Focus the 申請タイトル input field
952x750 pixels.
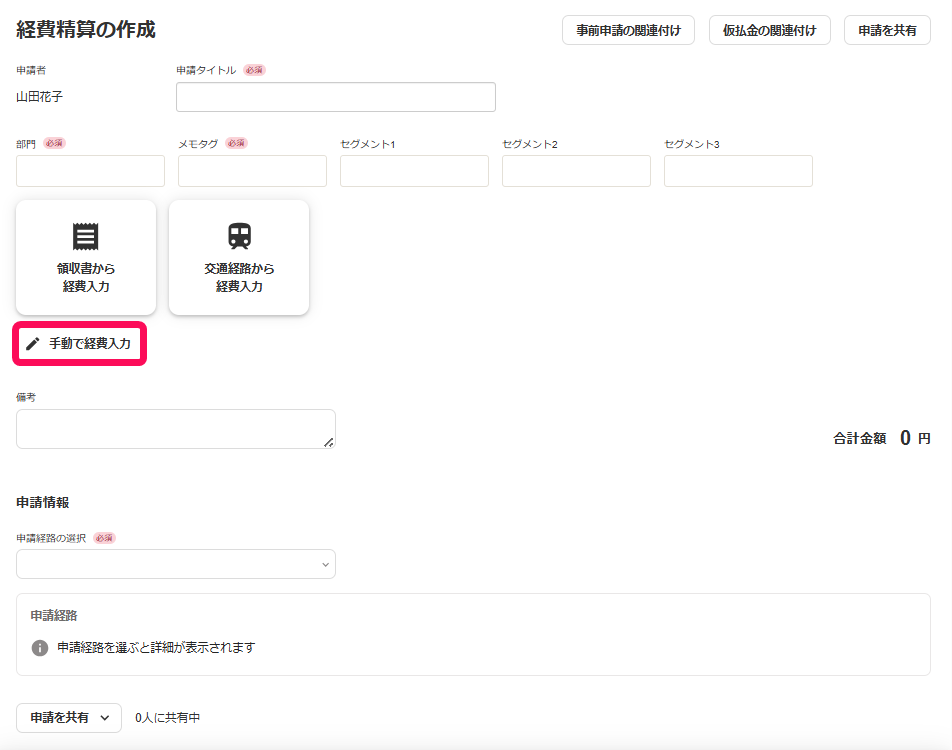pyautogui.click(x=336, y=97)
